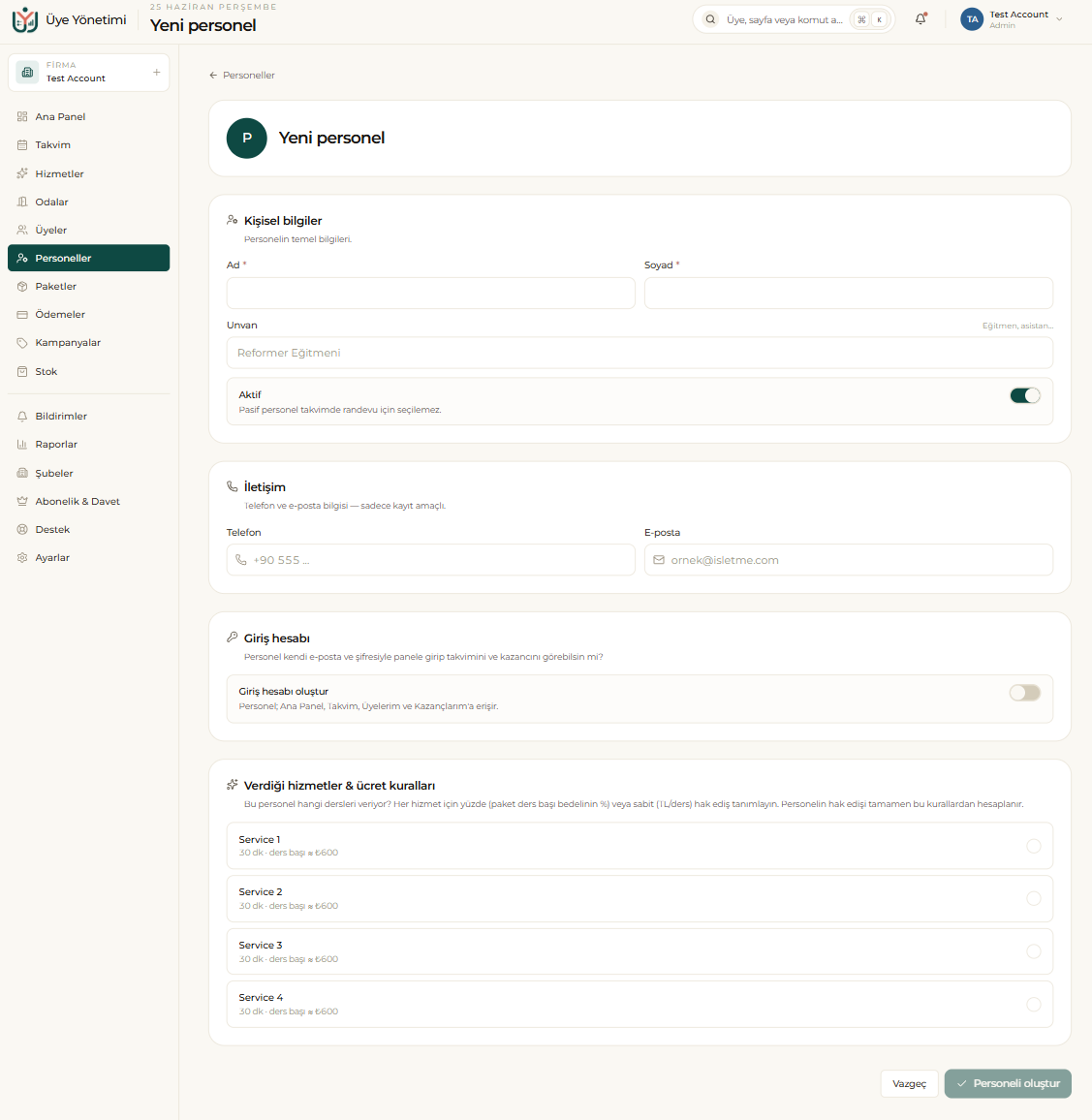The width and height of the screenshot is (1092, 1120).
Task: Select the Service 3 radio circle
Action: 1034,951
